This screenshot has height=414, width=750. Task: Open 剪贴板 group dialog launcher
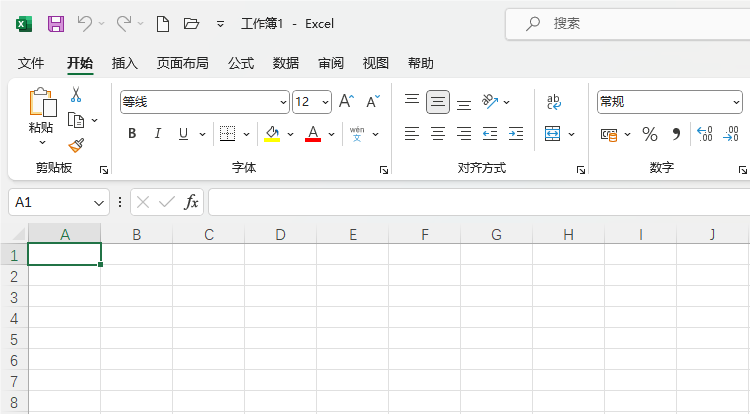pos(104,170)
